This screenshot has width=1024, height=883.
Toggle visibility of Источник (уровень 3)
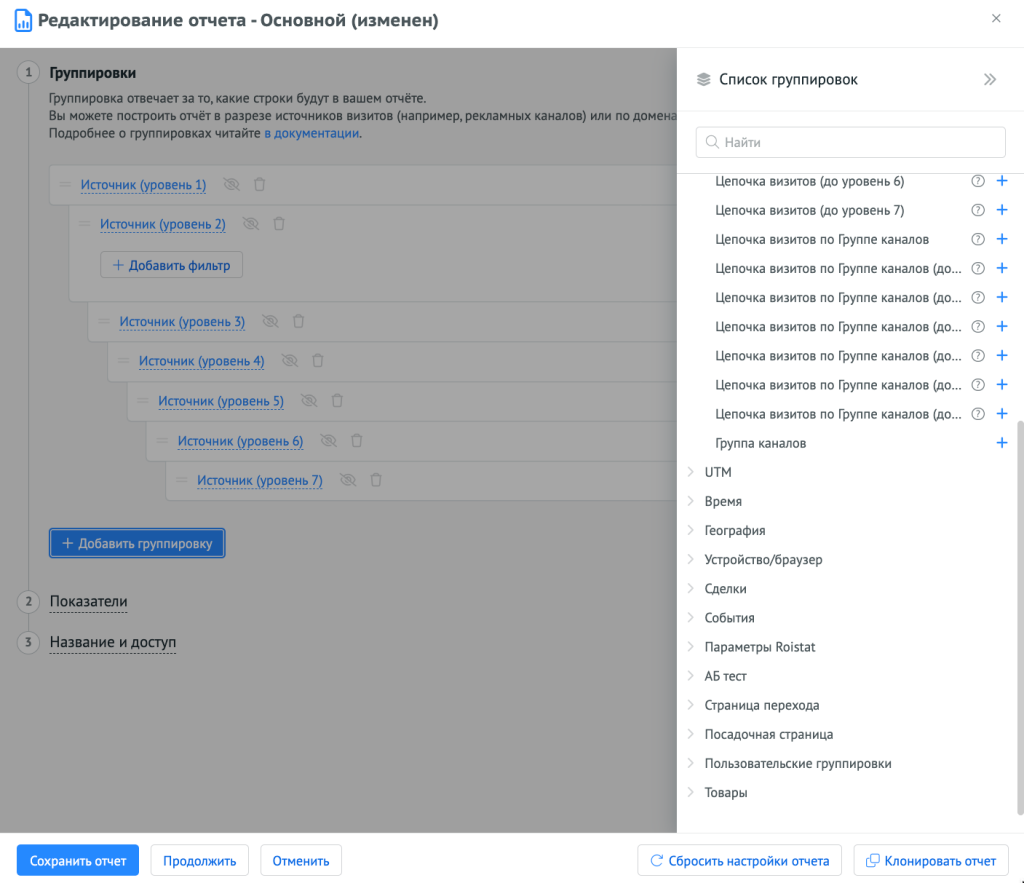pyautogui.click(x=270, y=321)
